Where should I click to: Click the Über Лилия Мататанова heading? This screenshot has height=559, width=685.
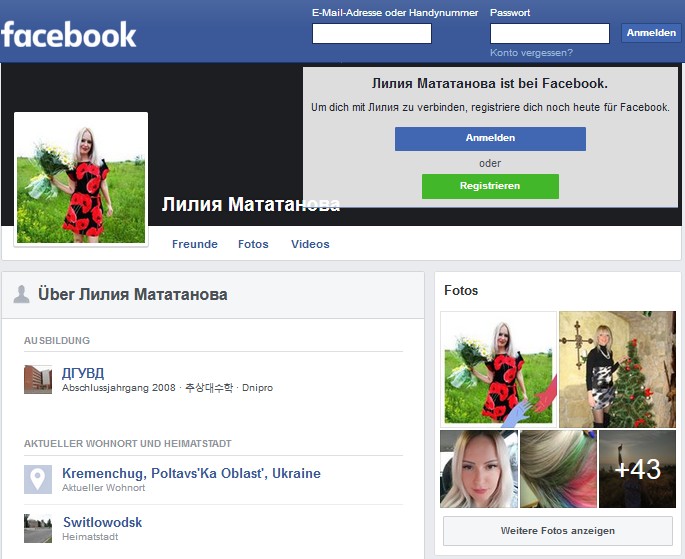[133, 294]
